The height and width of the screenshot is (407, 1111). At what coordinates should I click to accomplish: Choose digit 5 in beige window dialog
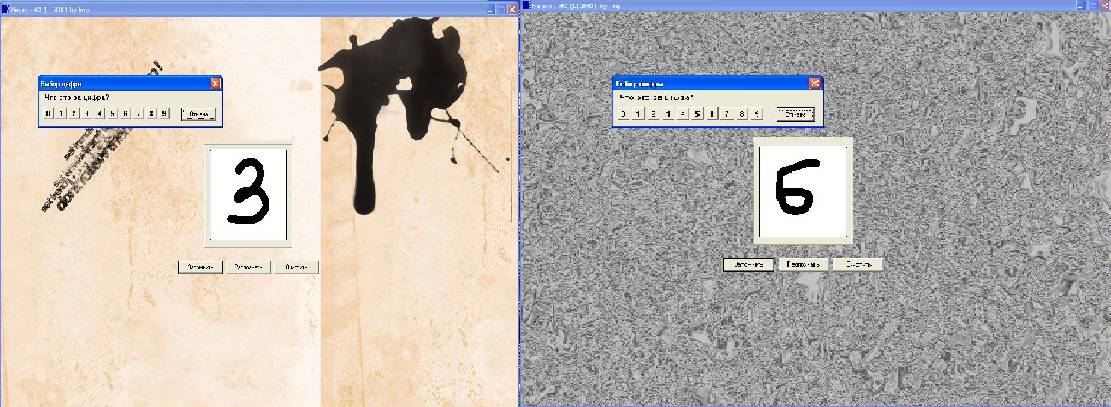[x=113, y=113]
